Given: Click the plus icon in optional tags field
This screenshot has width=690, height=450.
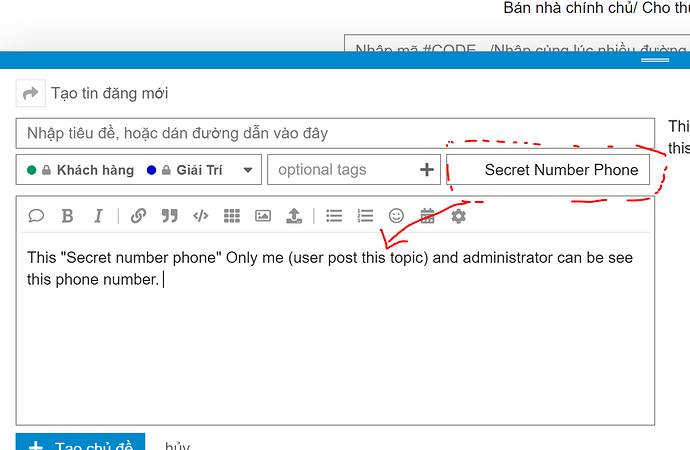Looking at the screenshot, I should (427, 170).
